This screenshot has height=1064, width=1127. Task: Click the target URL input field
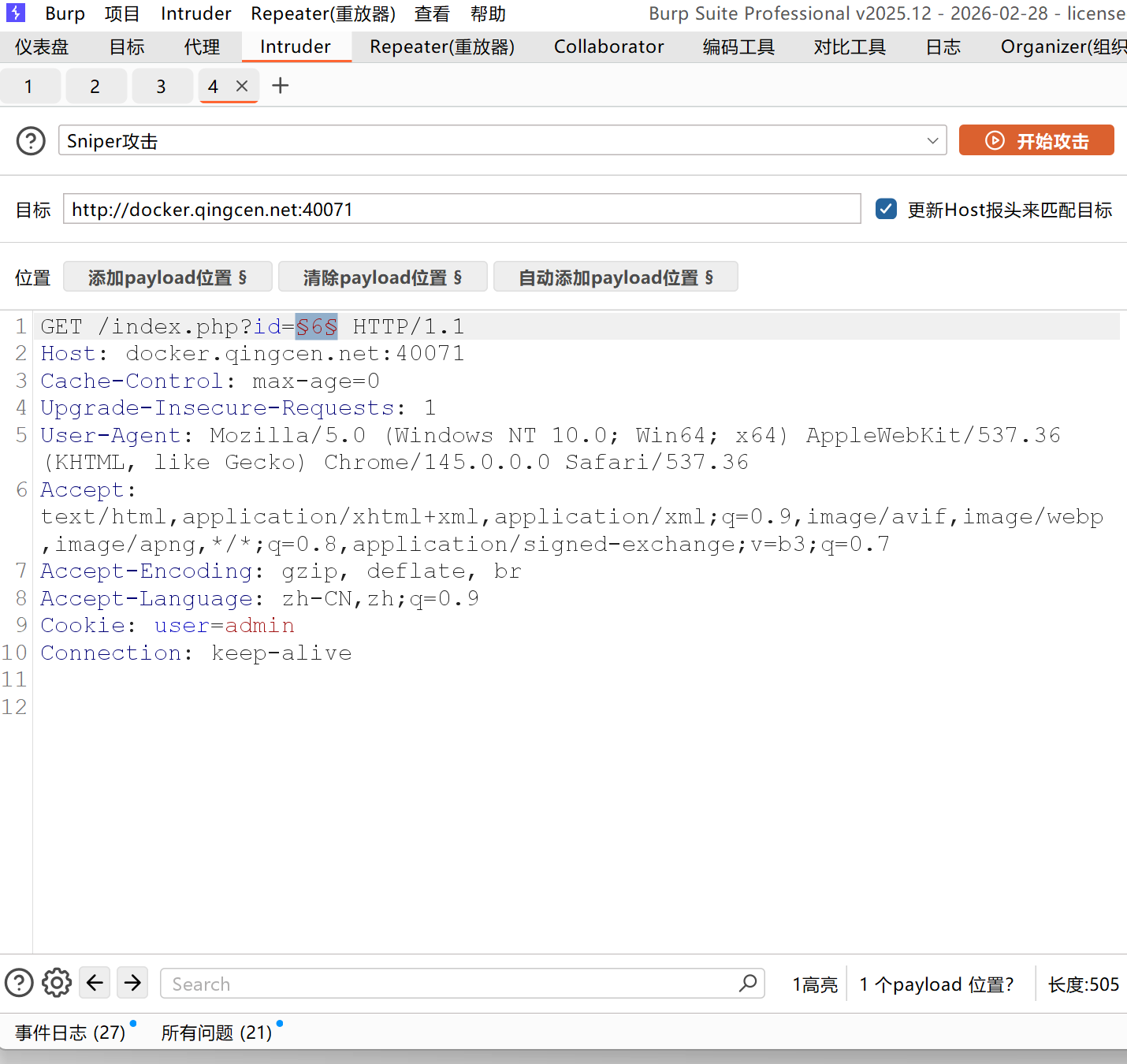[x=462, y=209]
